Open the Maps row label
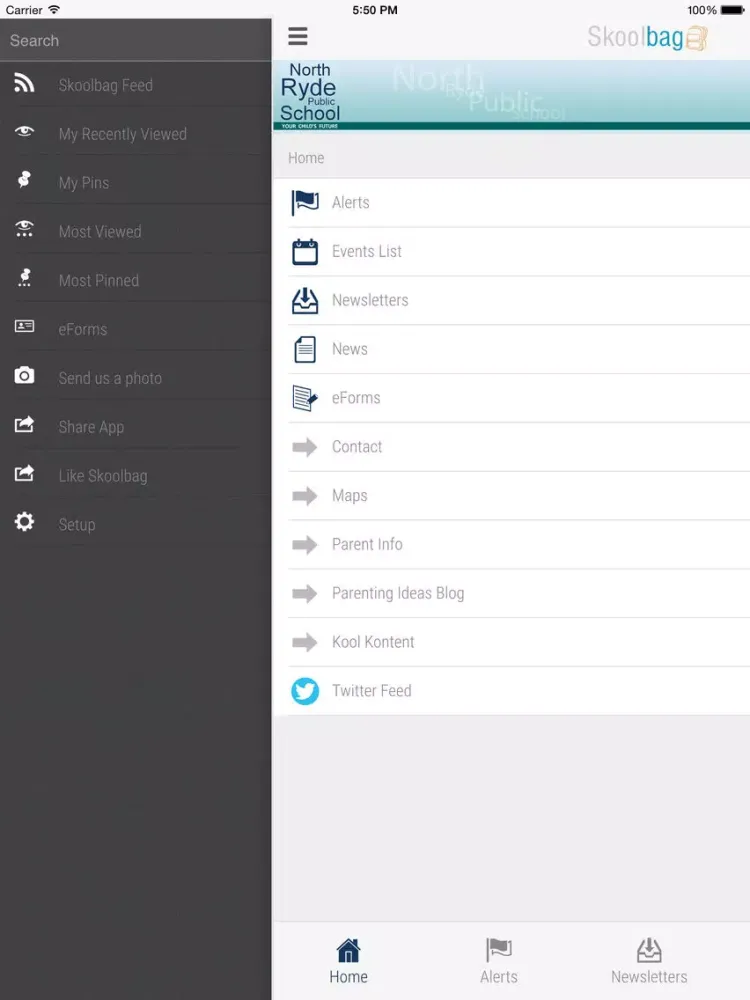The image size is (750, 1000). point(349,496)
